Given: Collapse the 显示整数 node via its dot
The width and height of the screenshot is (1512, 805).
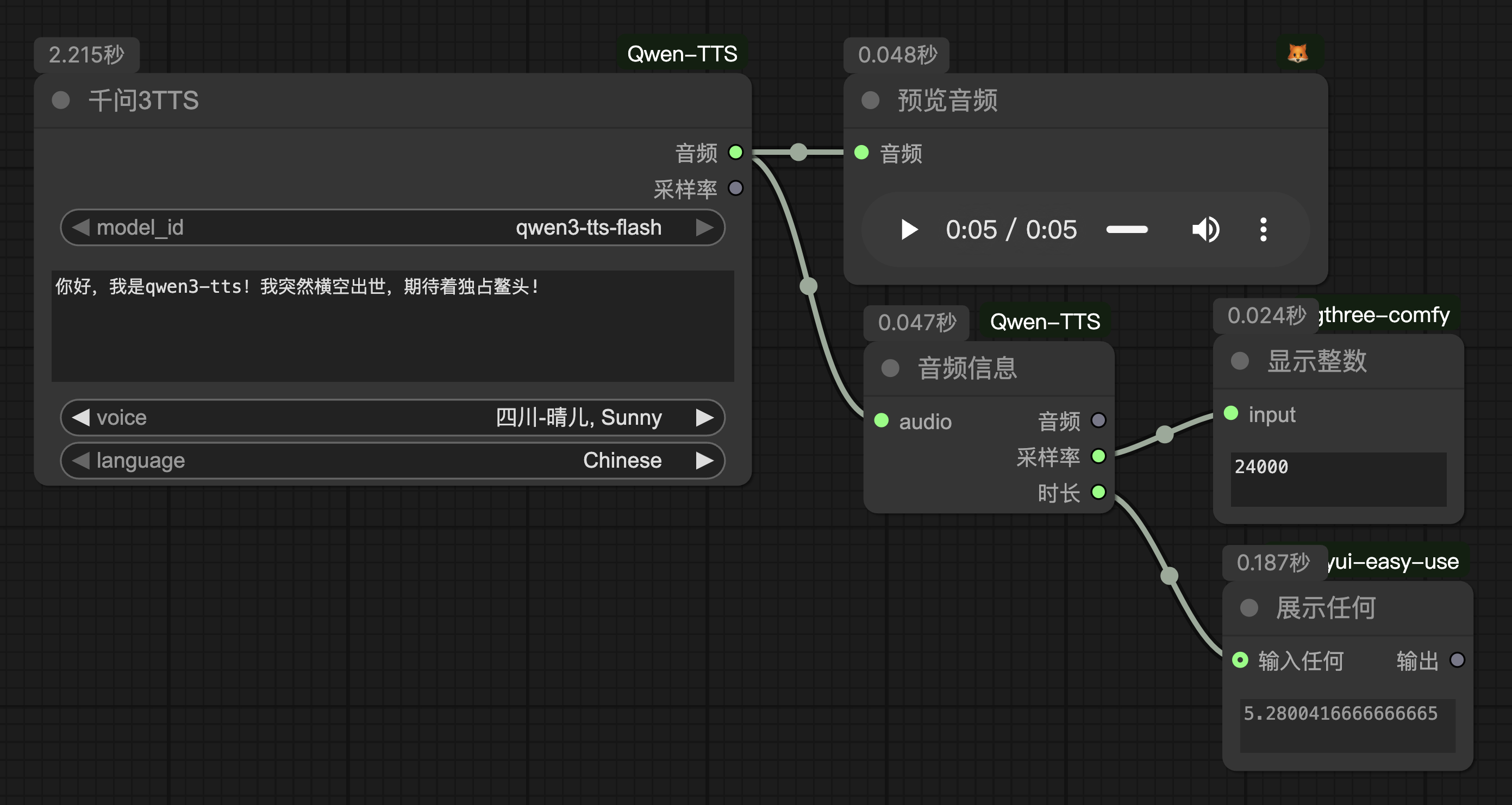Looking at the screenshot, I should [1239, 360].
